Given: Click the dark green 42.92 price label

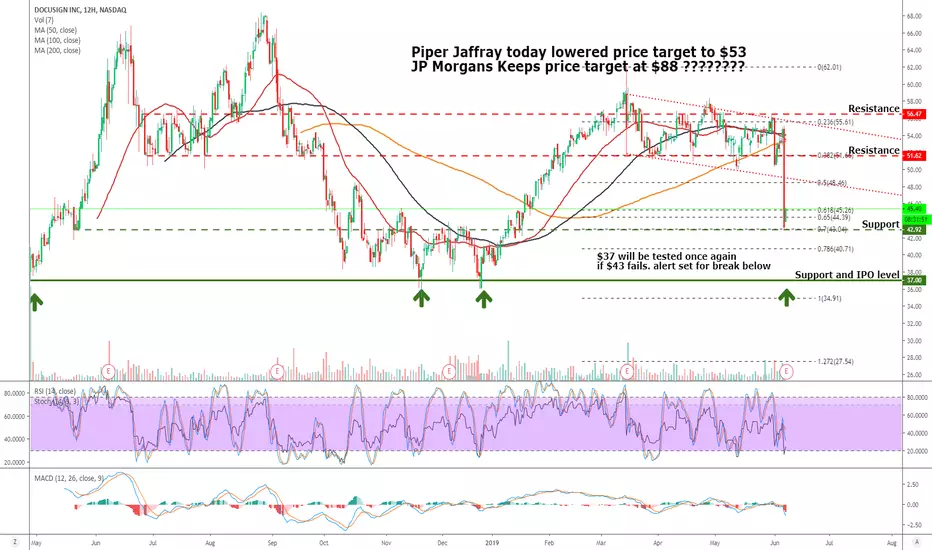Looking at the screenshot, I should [x=914, y=230].
